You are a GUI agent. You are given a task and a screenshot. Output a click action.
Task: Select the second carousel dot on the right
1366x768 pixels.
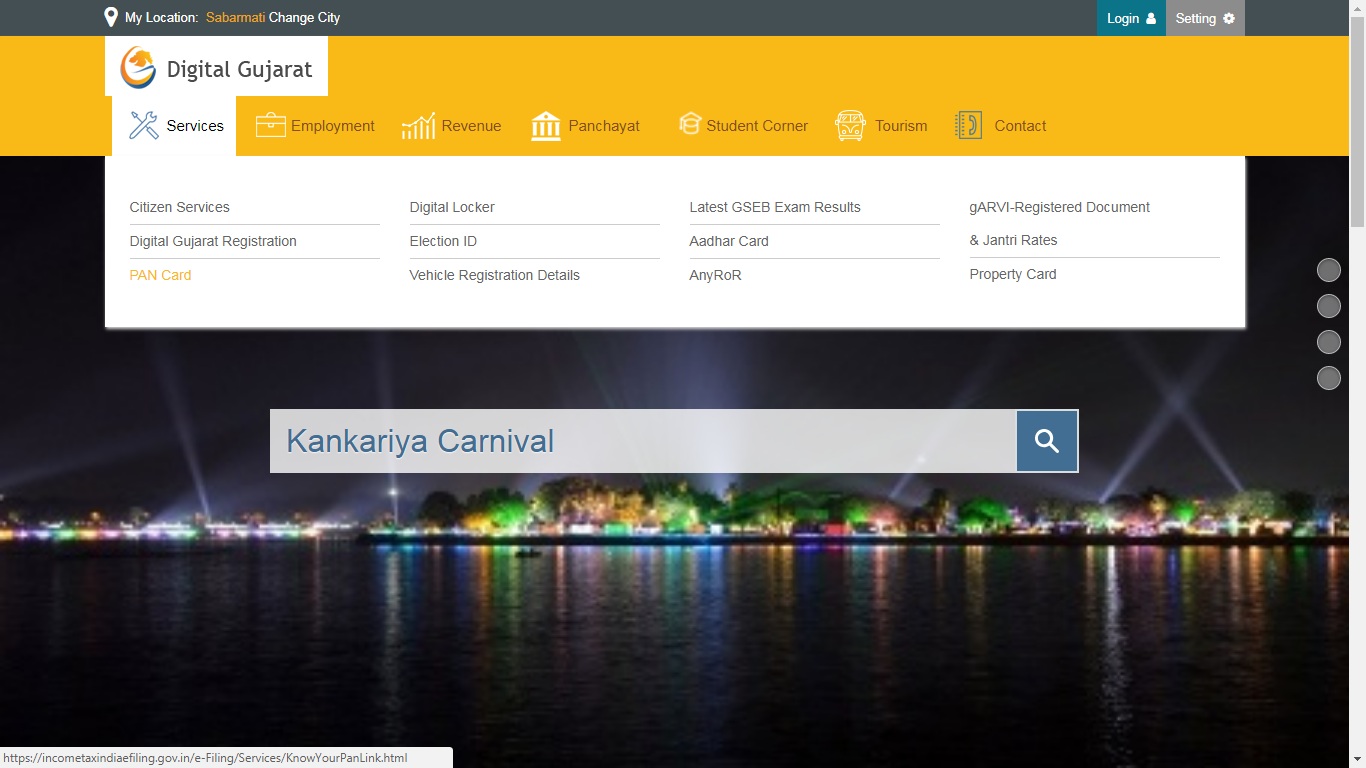(x=1329, y=305)
